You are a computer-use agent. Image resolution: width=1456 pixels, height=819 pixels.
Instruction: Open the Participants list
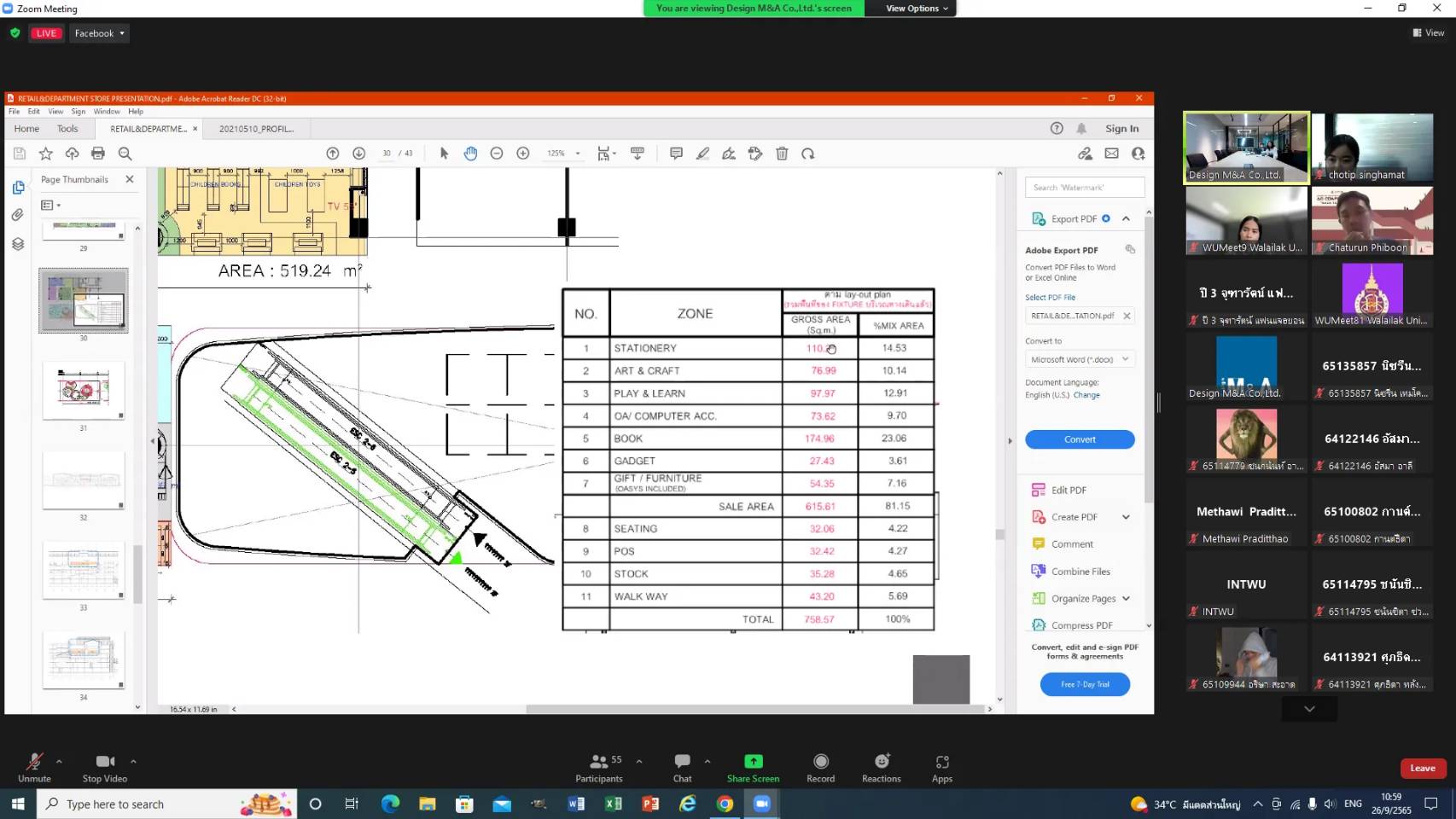tap(599, 762)
